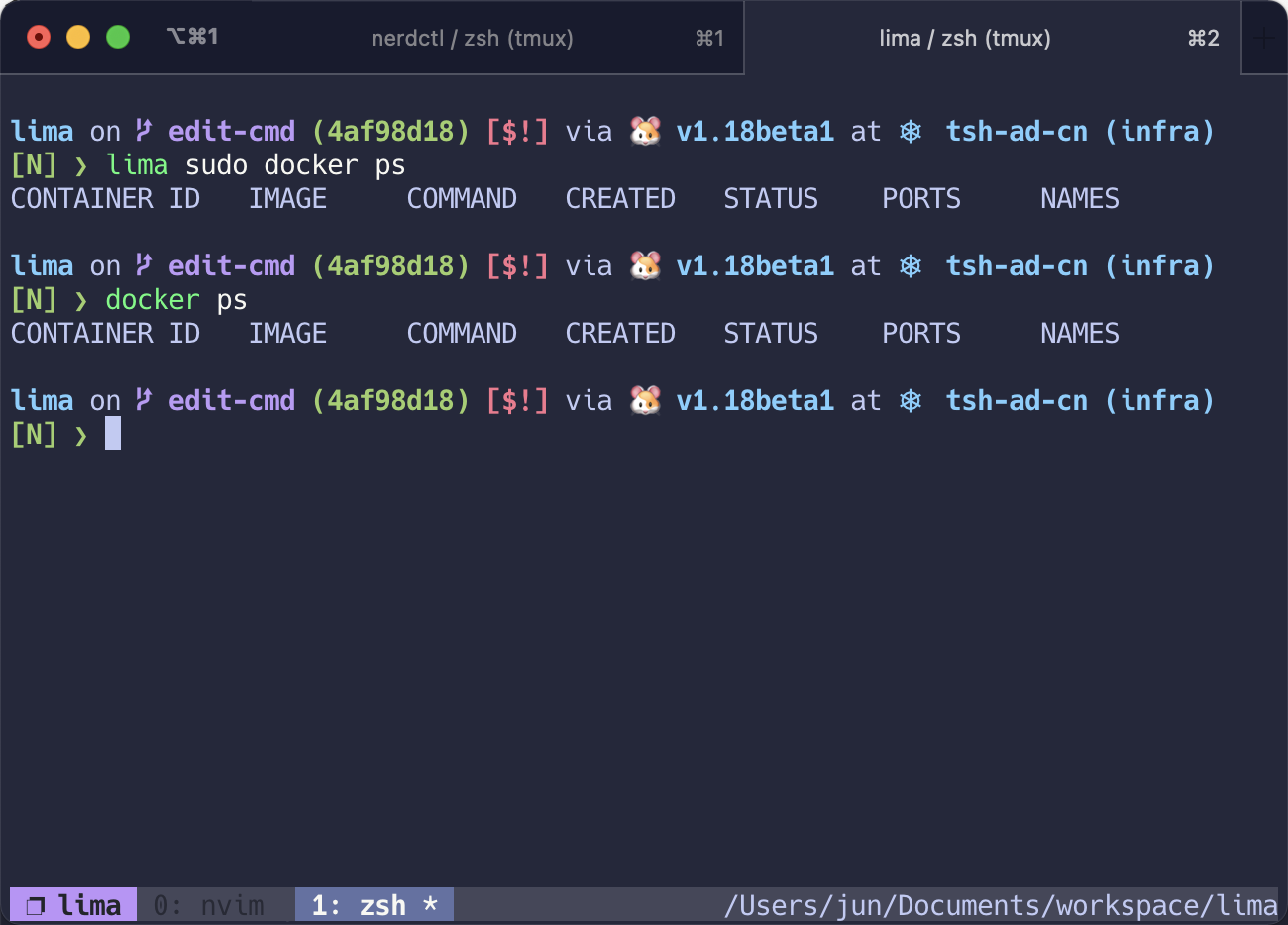Click COMMAND header in first docker output
This screenshot has width=1288, height=925.
462,198
